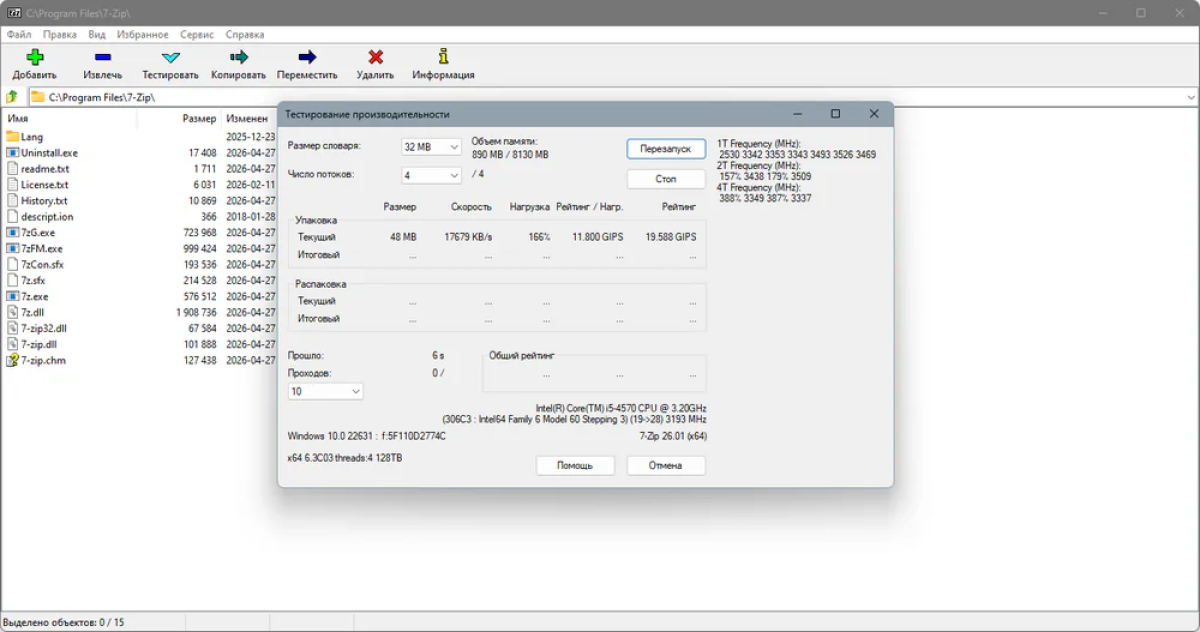Open the Проходов count dropdown showing 10
Viewport: 1200px width, 632px height.
point(325,392)
